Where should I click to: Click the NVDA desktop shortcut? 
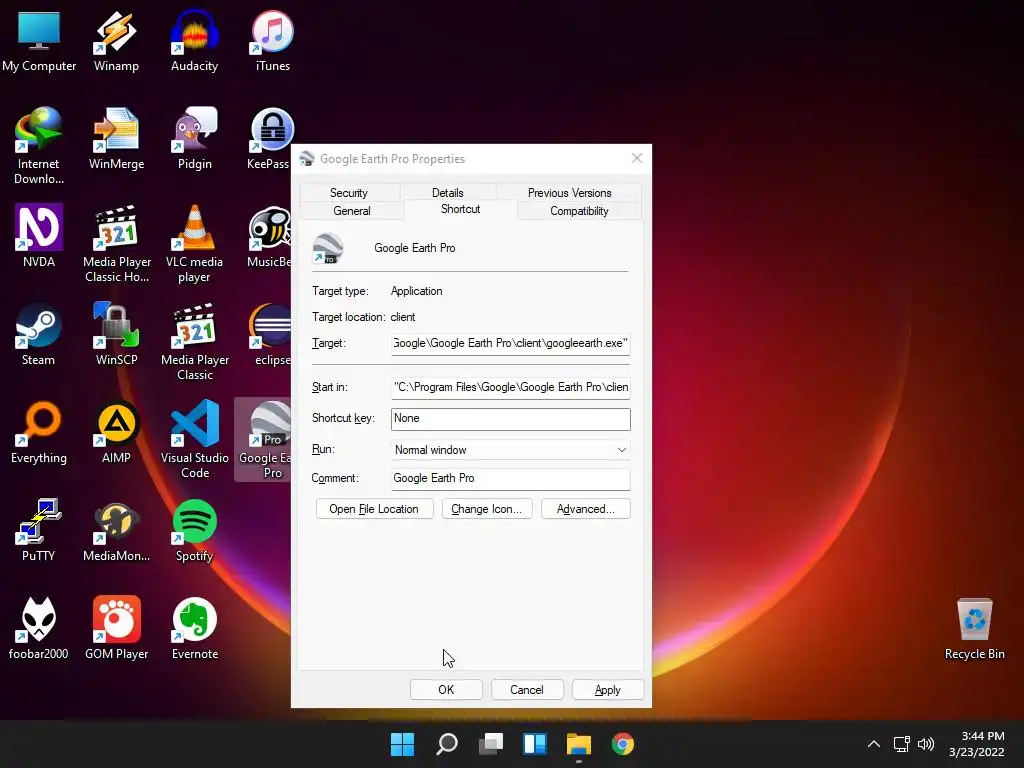pos(39,236)
